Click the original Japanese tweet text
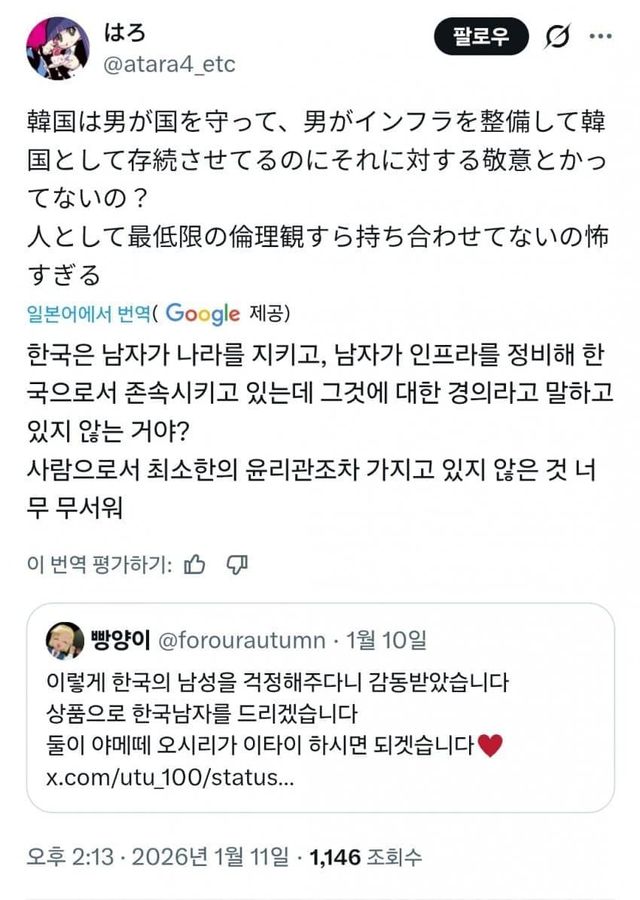Screen dimensions: 640x900 [x=317, y=198]
